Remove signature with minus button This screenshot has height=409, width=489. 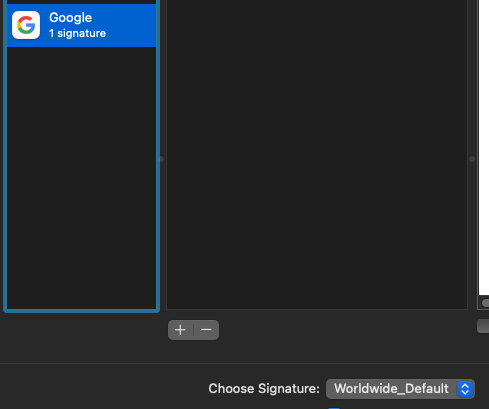click(206, 330)
